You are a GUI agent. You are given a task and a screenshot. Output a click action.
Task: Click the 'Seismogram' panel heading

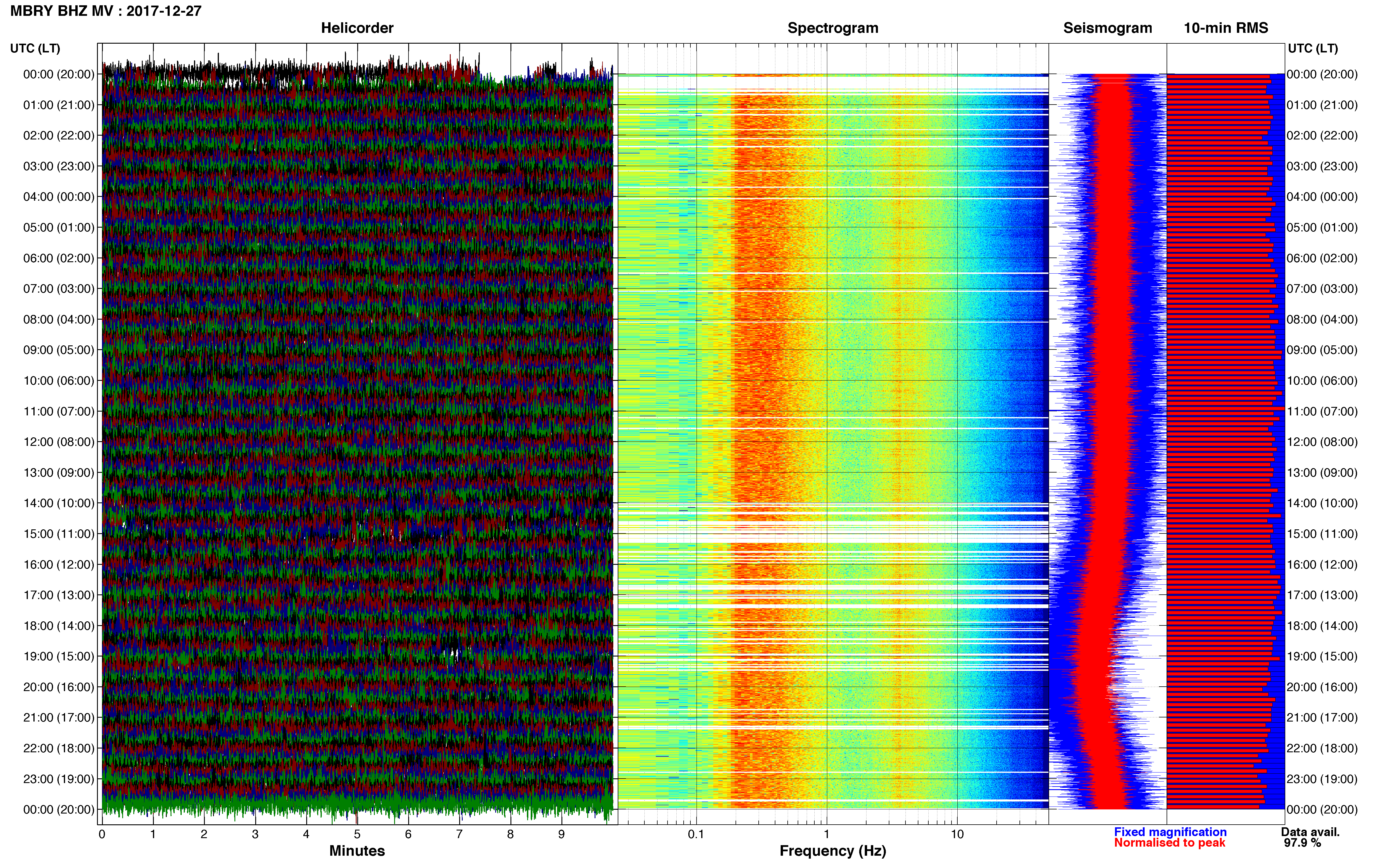coord(1108,28)
